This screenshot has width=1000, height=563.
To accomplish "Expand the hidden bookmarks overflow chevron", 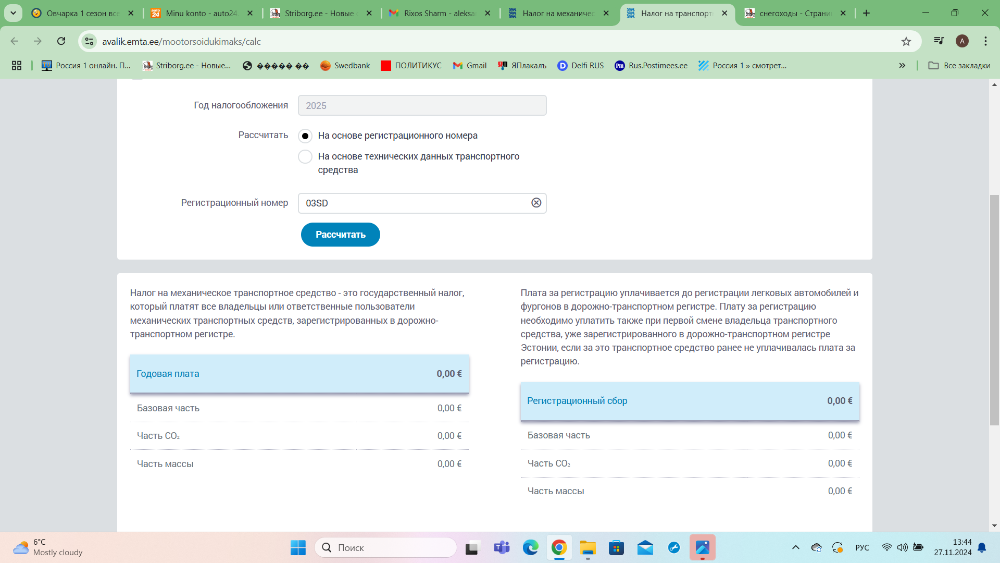I will [903, 65].
